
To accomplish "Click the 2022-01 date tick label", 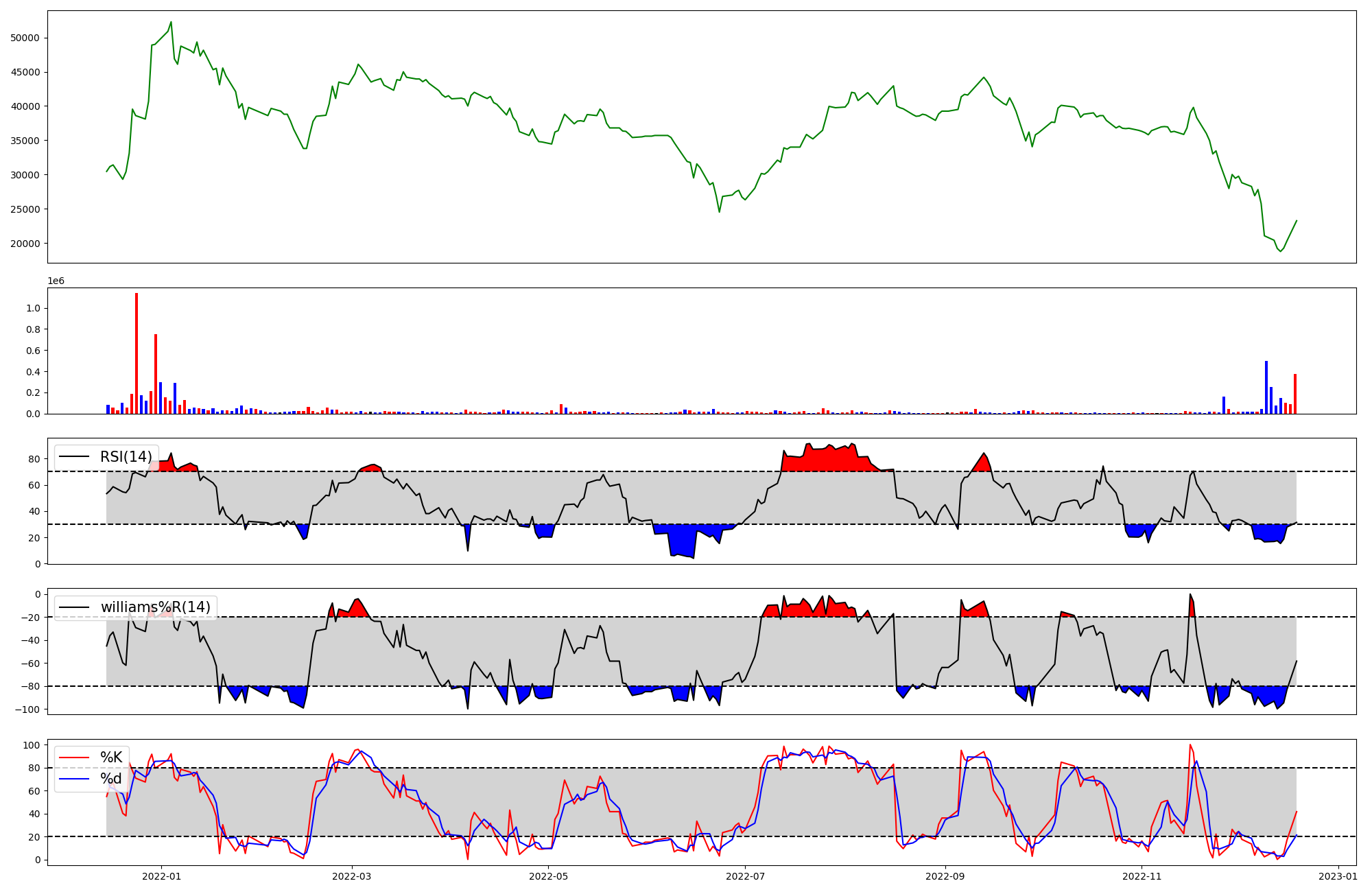I will pyautogui.click(x=161, y=876).
